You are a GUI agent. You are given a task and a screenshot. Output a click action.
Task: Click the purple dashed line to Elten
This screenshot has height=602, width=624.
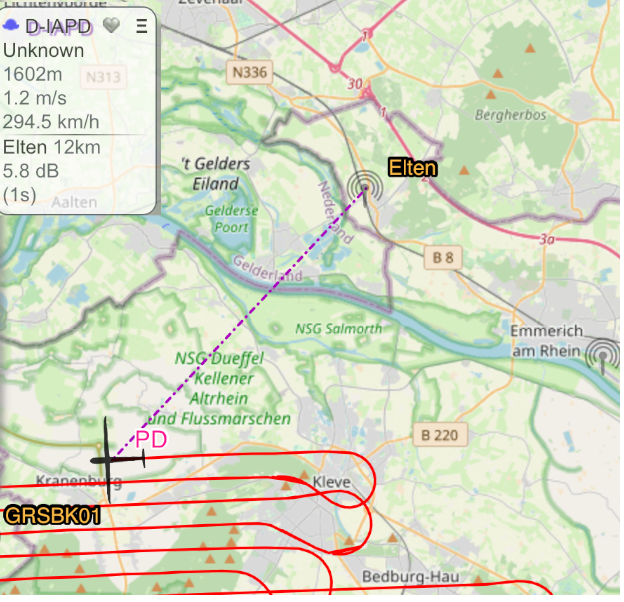(x=239, y=322)
